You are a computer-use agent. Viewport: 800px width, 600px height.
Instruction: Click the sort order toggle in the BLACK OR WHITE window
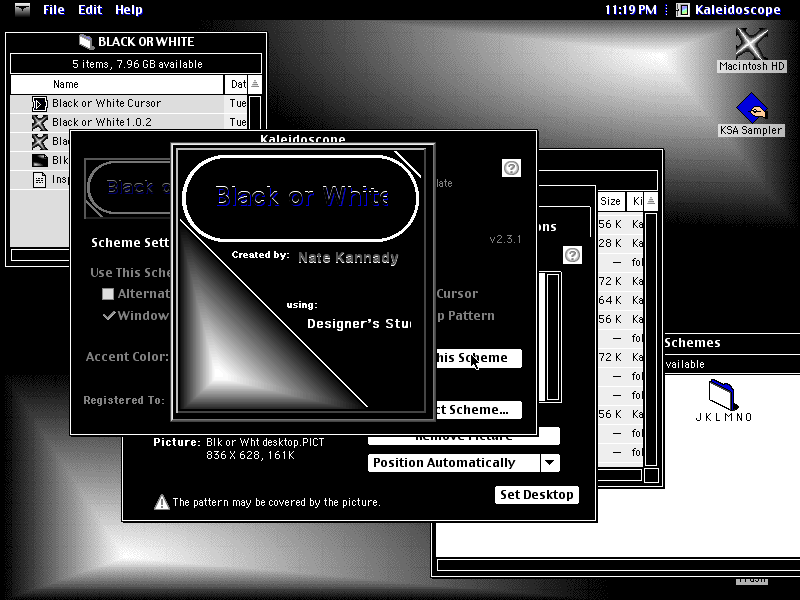(255, 84)
